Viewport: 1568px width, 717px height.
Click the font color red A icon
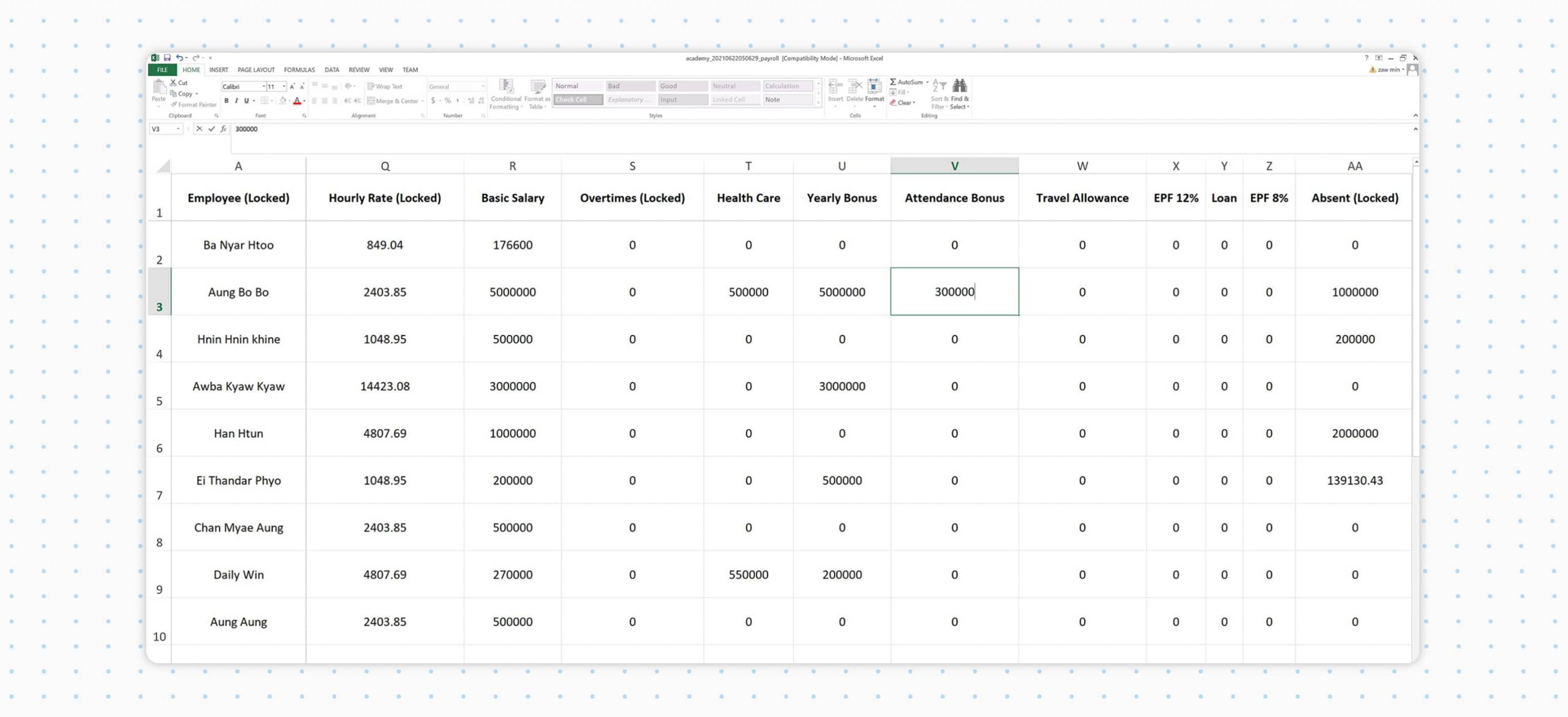click(297, 101)
